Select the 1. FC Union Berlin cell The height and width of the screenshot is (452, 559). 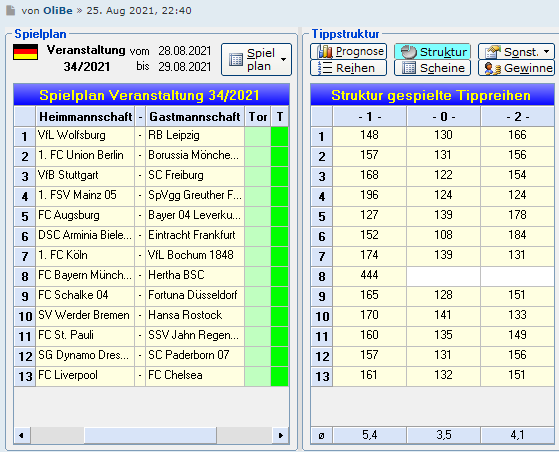coord(85,156)
